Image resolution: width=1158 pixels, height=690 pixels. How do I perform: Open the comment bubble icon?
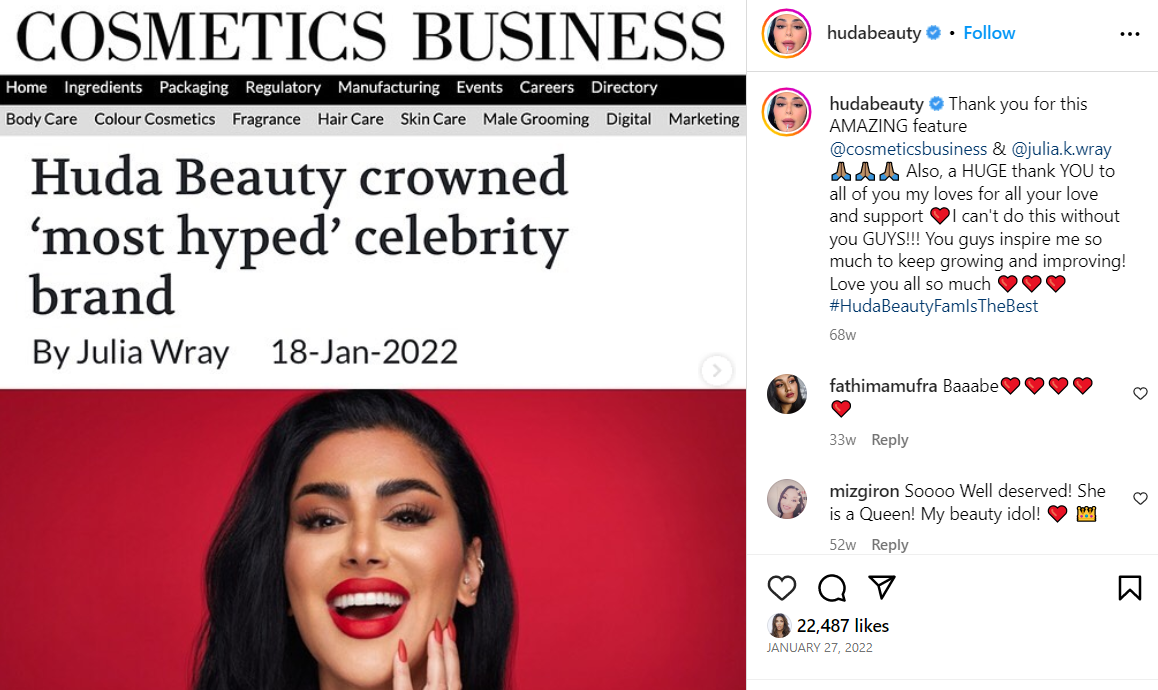[832, 588]
